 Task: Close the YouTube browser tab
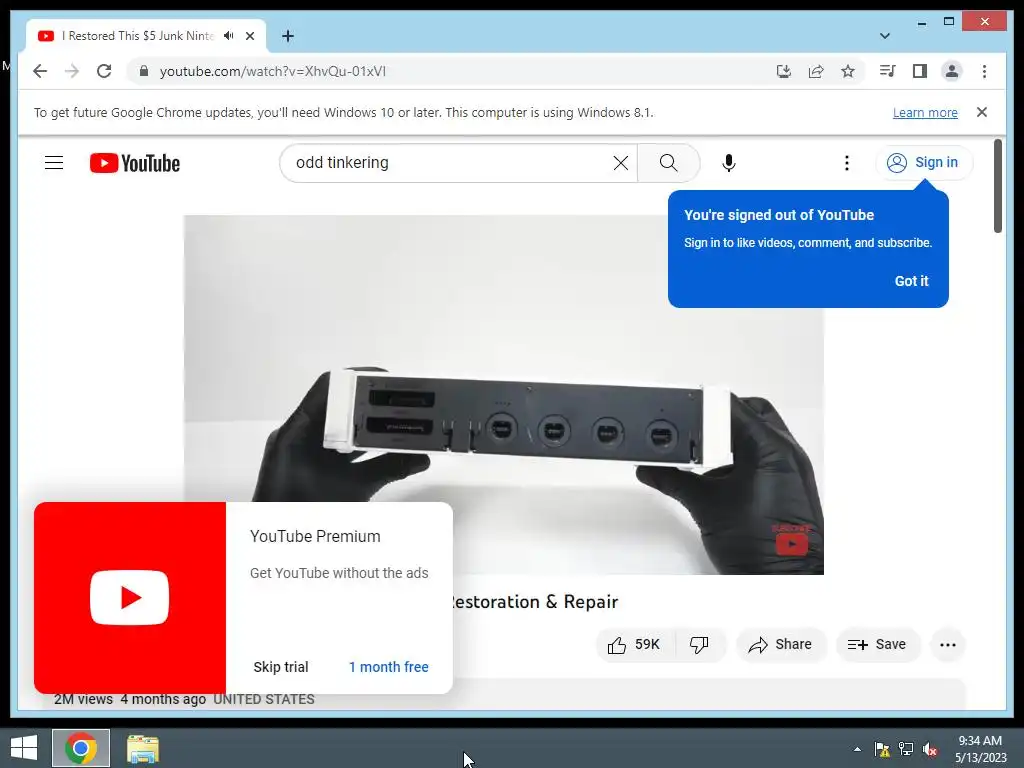tap(249, 36)
